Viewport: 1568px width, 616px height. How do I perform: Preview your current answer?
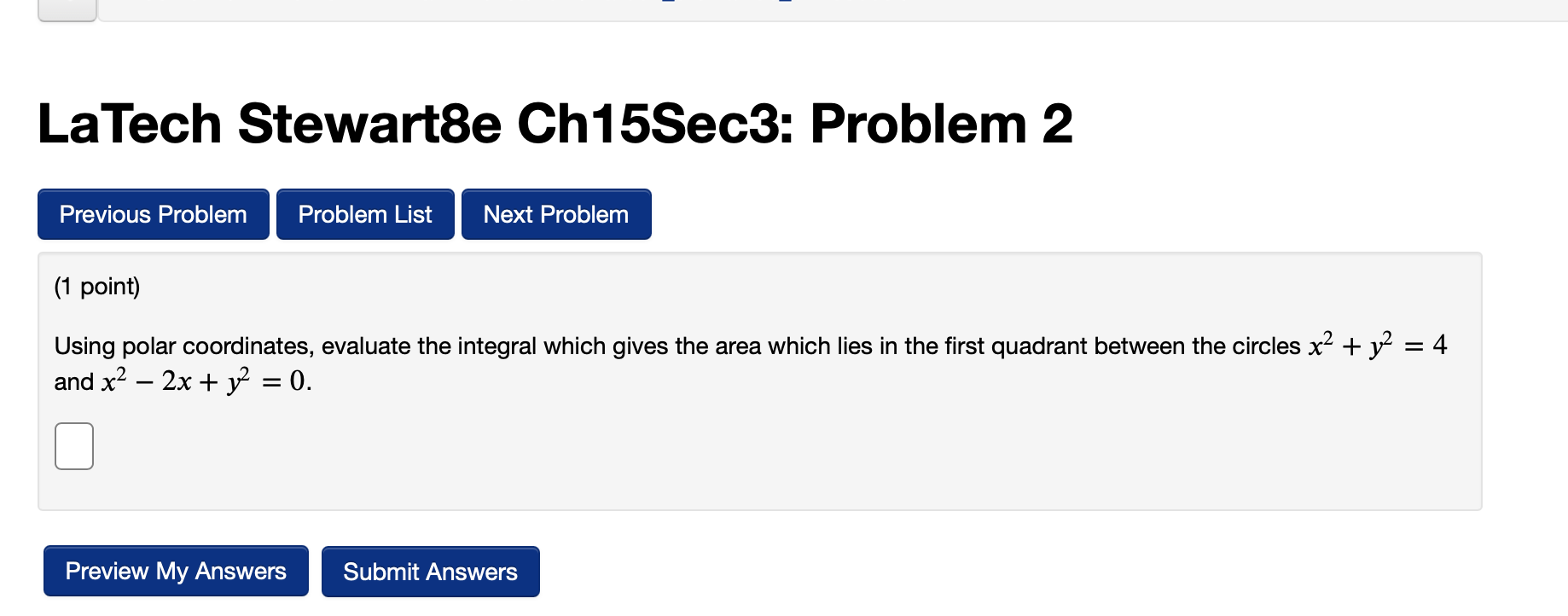pyautogui.click(x=175, y=571)
